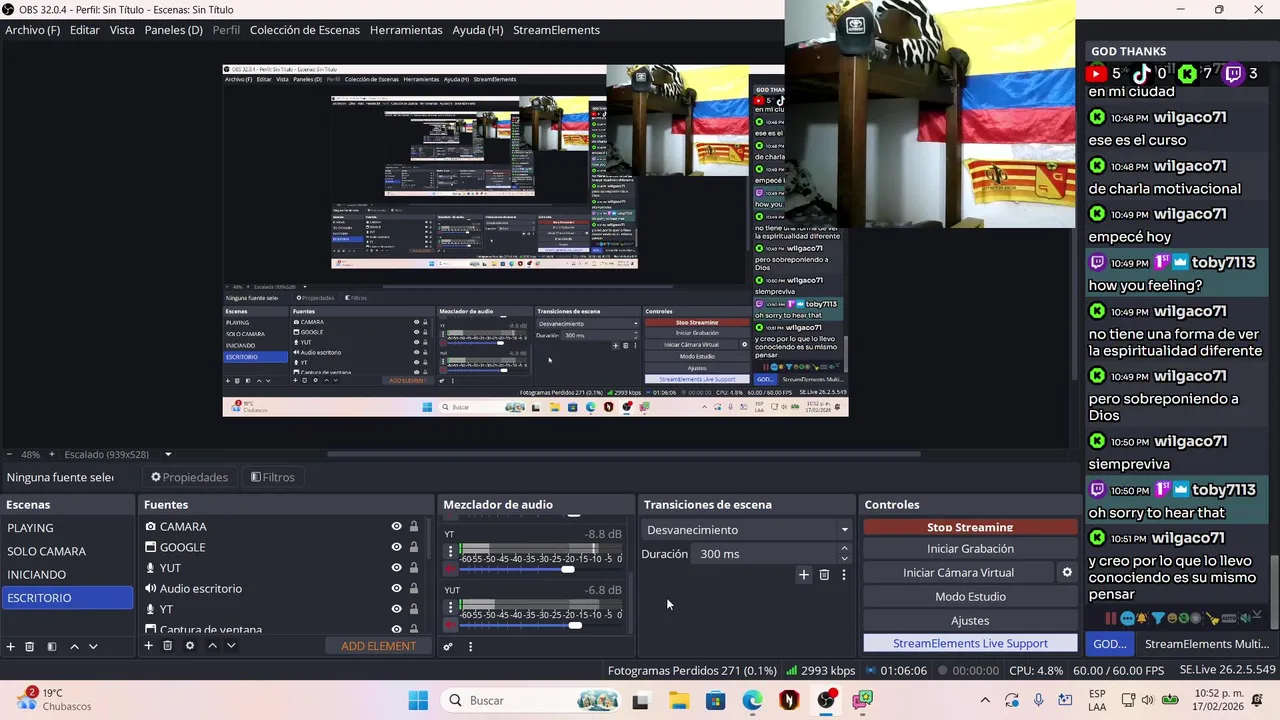Open Vista menu

pos(122,30)
